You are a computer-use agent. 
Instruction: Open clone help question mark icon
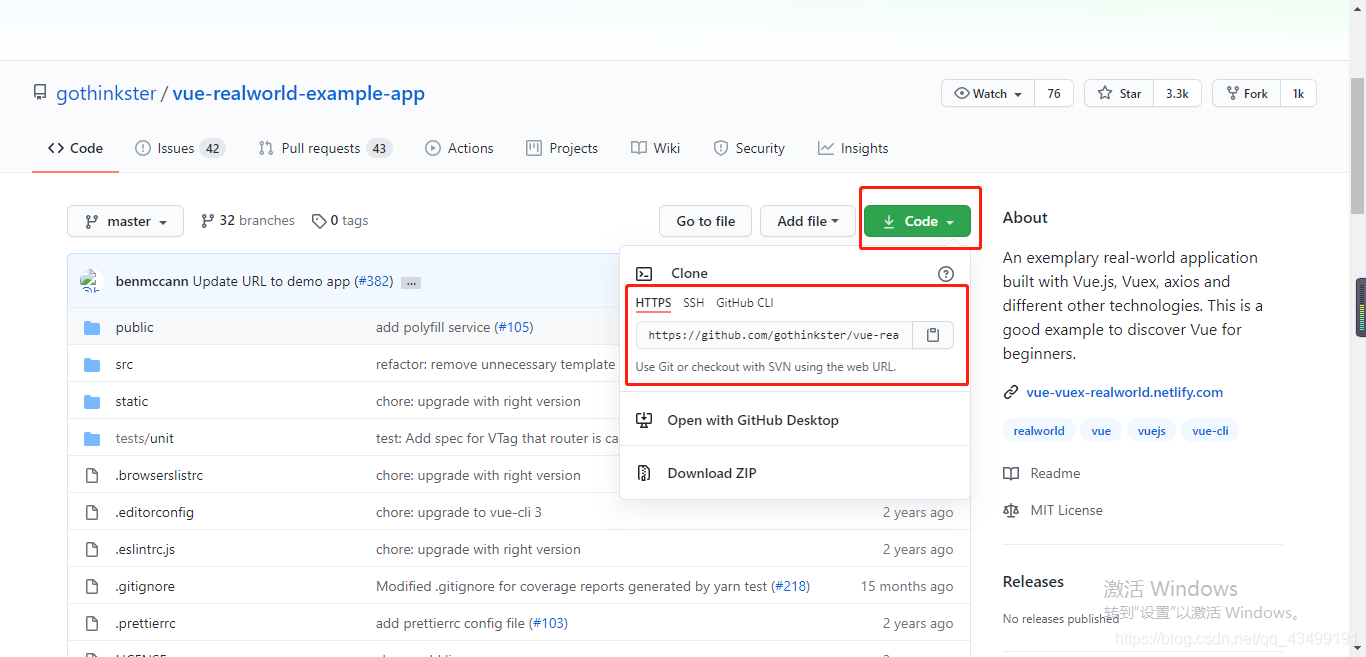tap(946, 274)
